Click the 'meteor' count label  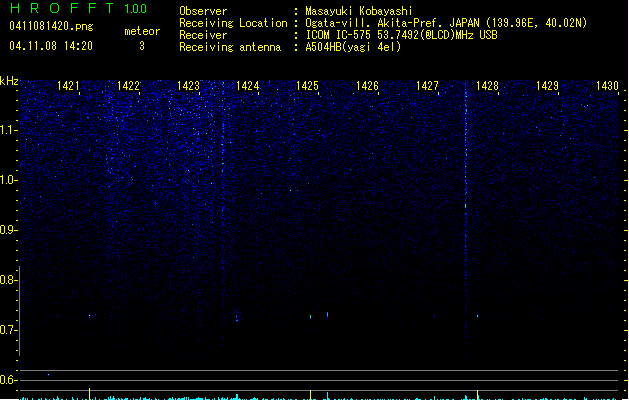[142, 31]
